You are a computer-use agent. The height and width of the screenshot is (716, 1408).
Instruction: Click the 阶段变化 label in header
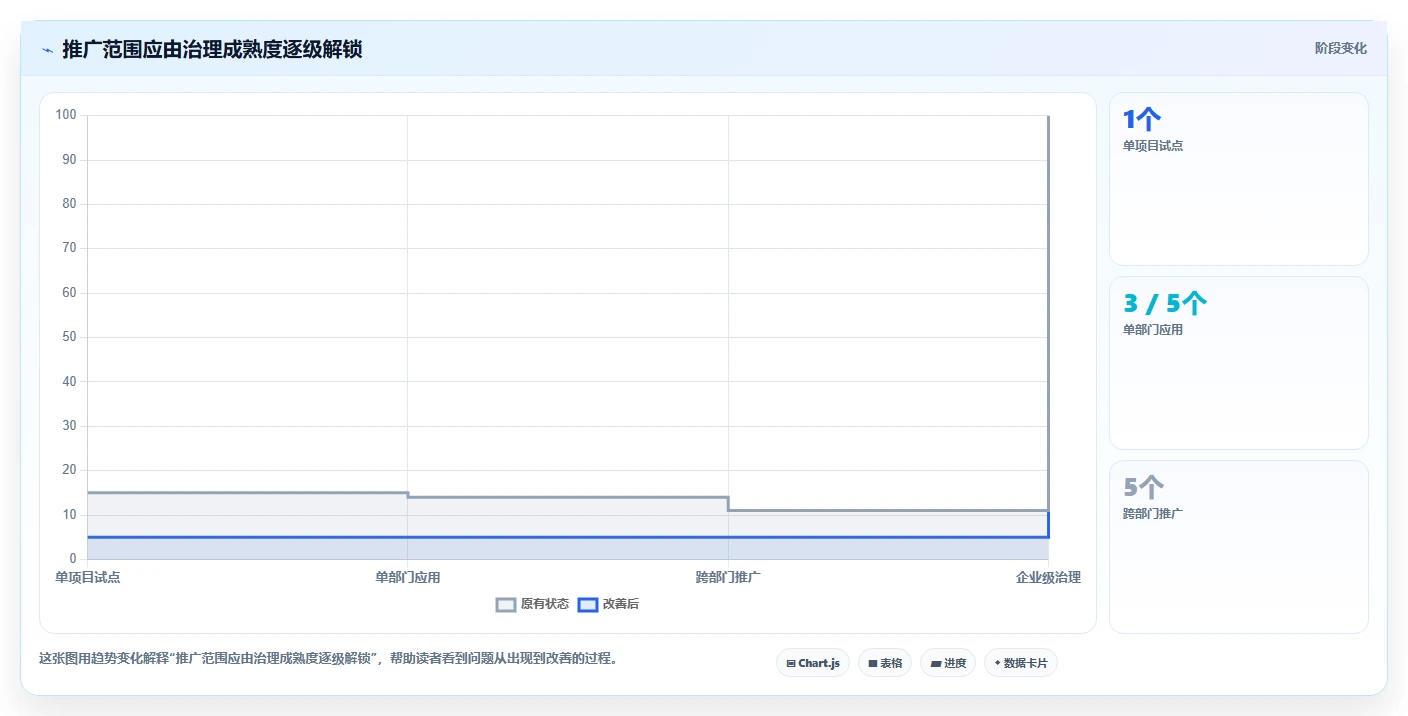1340,48
